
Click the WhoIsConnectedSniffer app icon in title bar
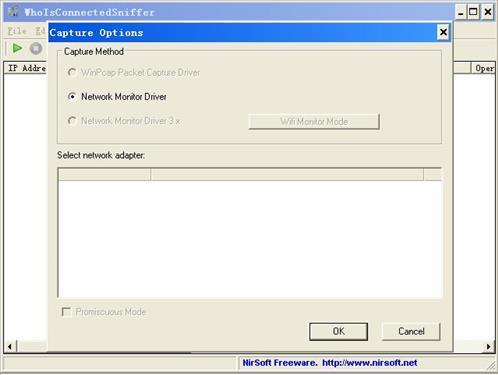[13, 12]
